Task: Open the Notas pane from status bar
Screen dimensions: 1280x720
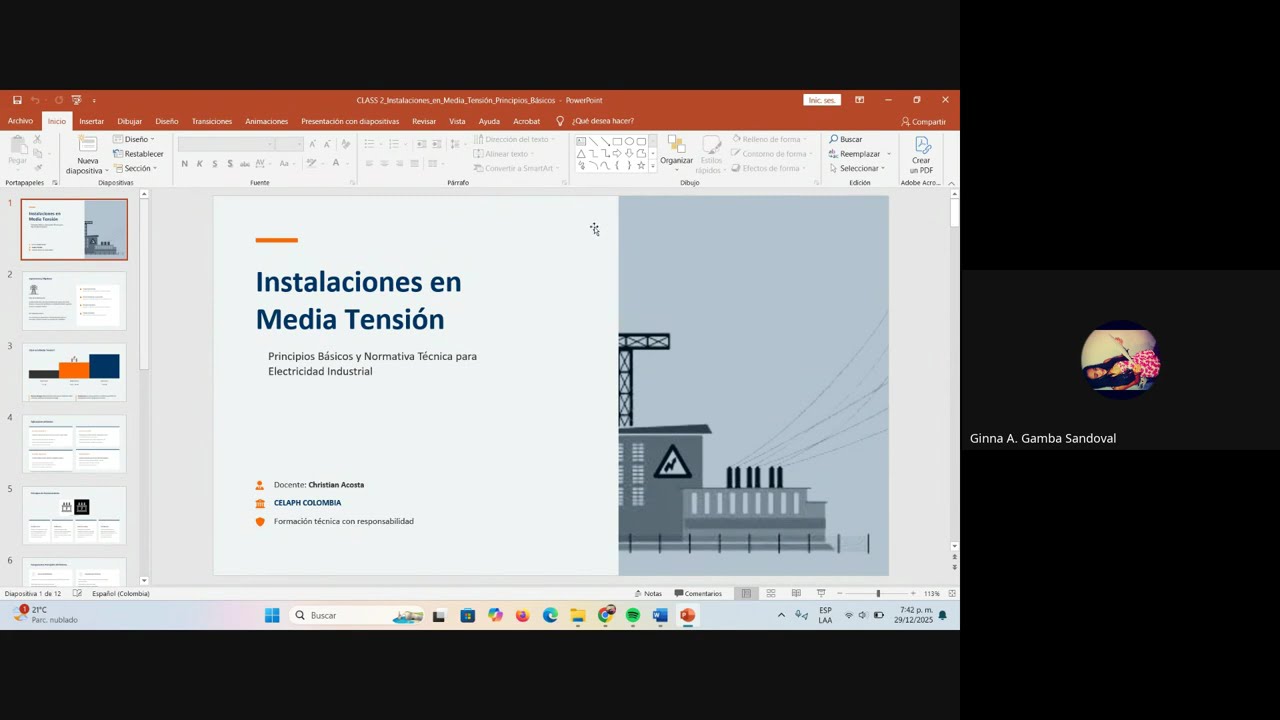Action: 648,593
